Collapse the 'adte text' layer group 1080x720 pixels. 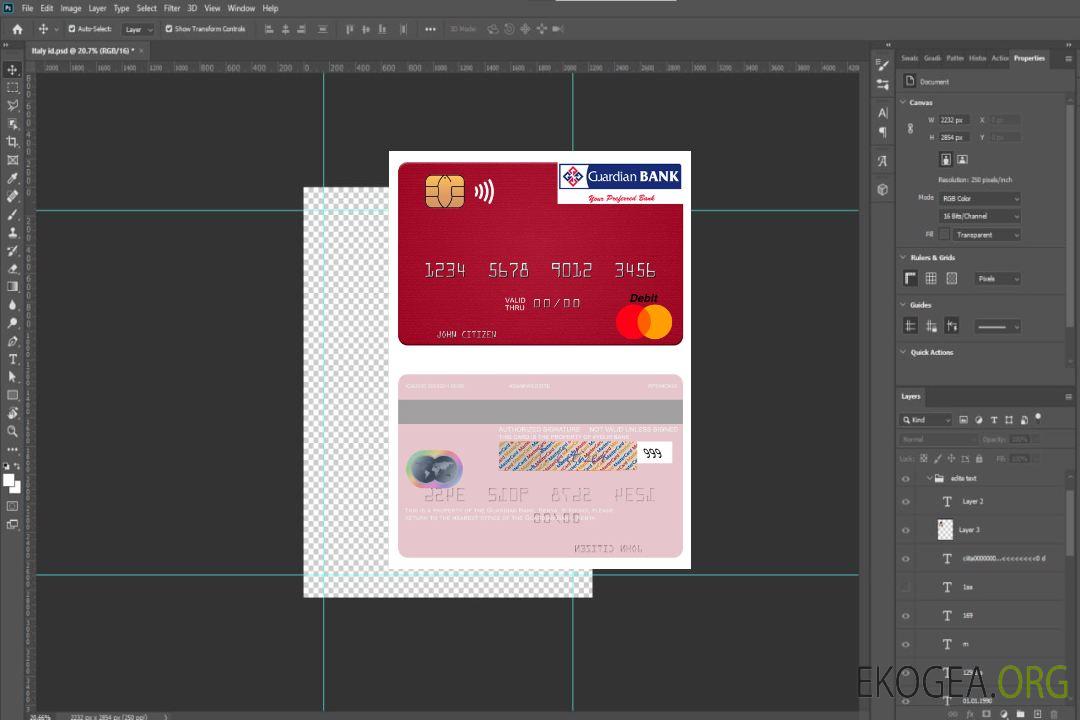(929, 478)
